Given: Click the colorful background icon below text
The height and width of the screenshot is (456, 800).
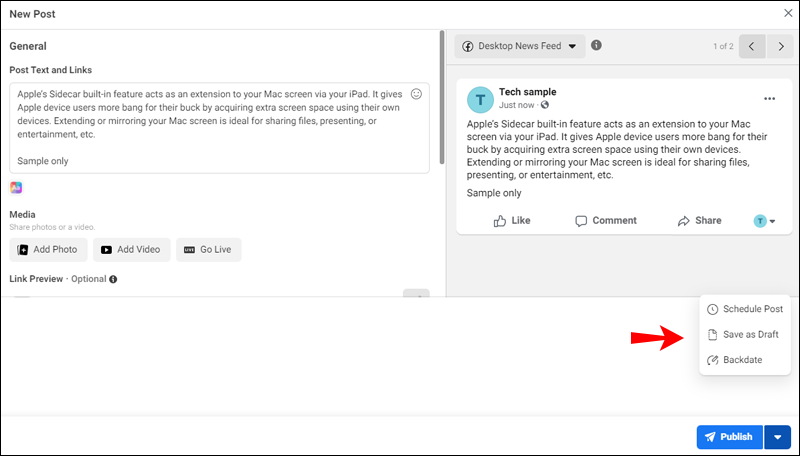Looking at the screenshot, I should coord(16,187).
